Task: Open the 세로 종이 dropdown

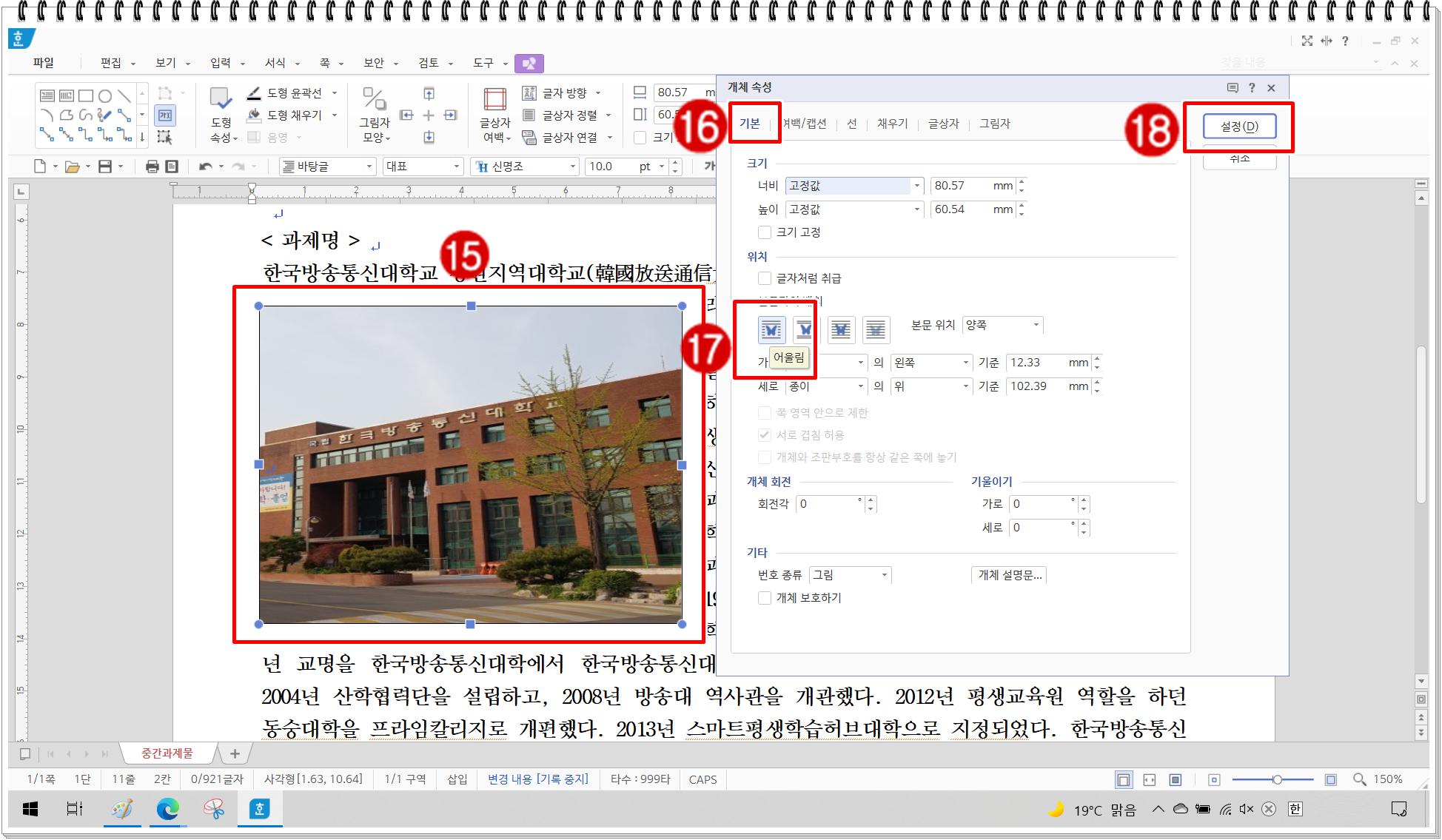Action: click(826, 386)
